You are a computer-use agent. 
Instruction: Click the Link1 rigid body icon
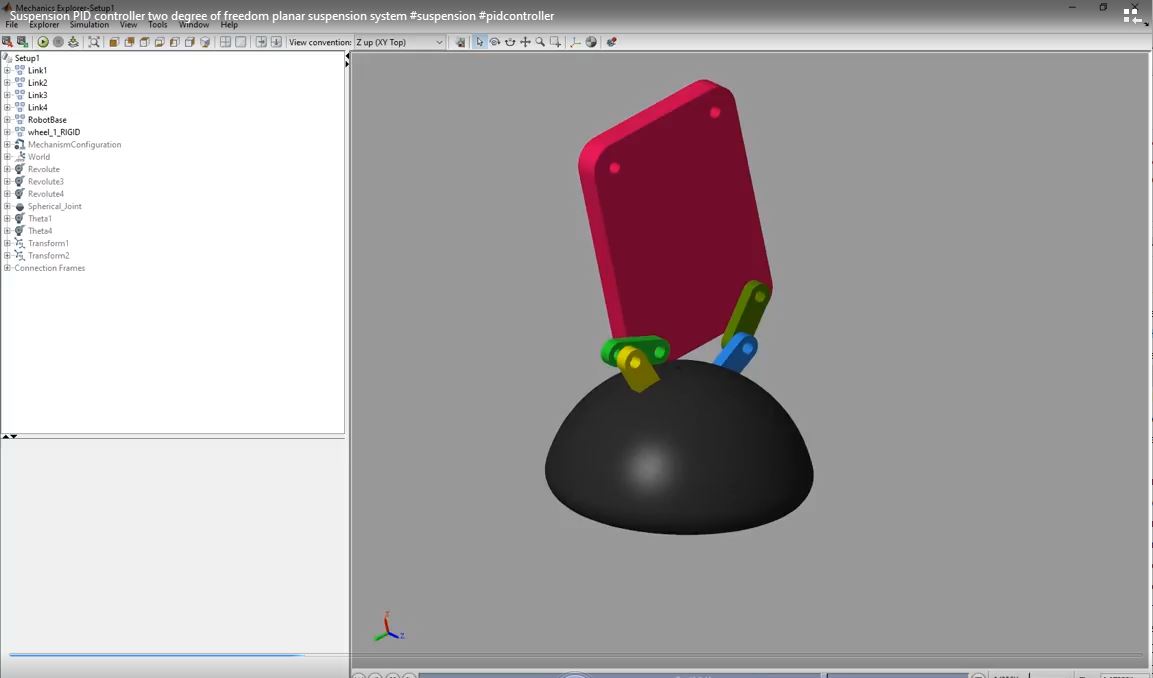(20, 71)
